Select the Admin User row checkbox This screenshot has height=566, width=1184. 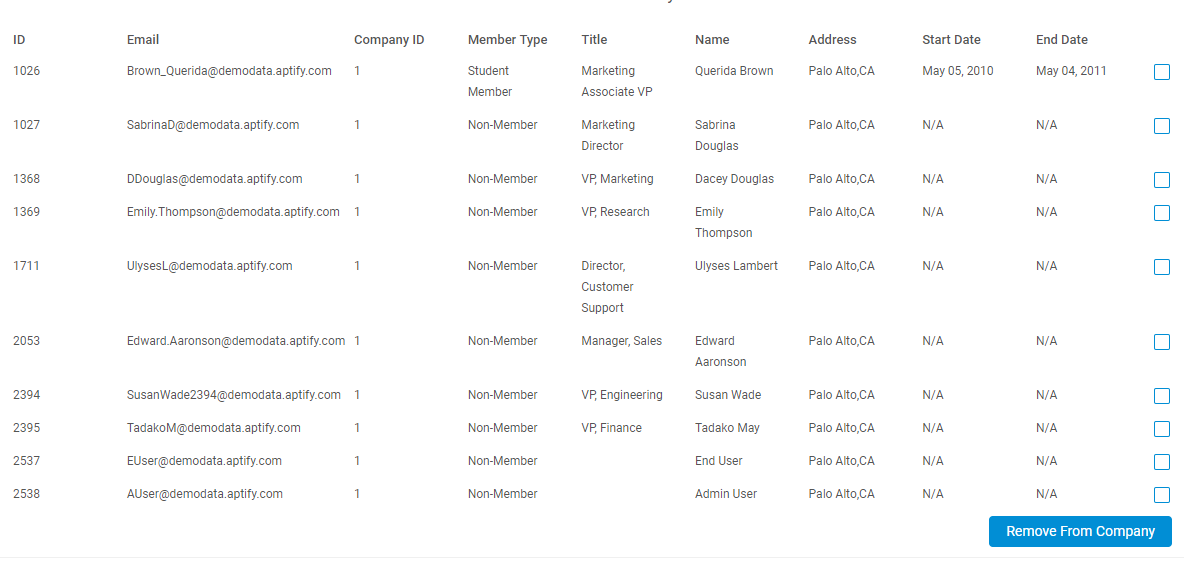point(1161,495)
